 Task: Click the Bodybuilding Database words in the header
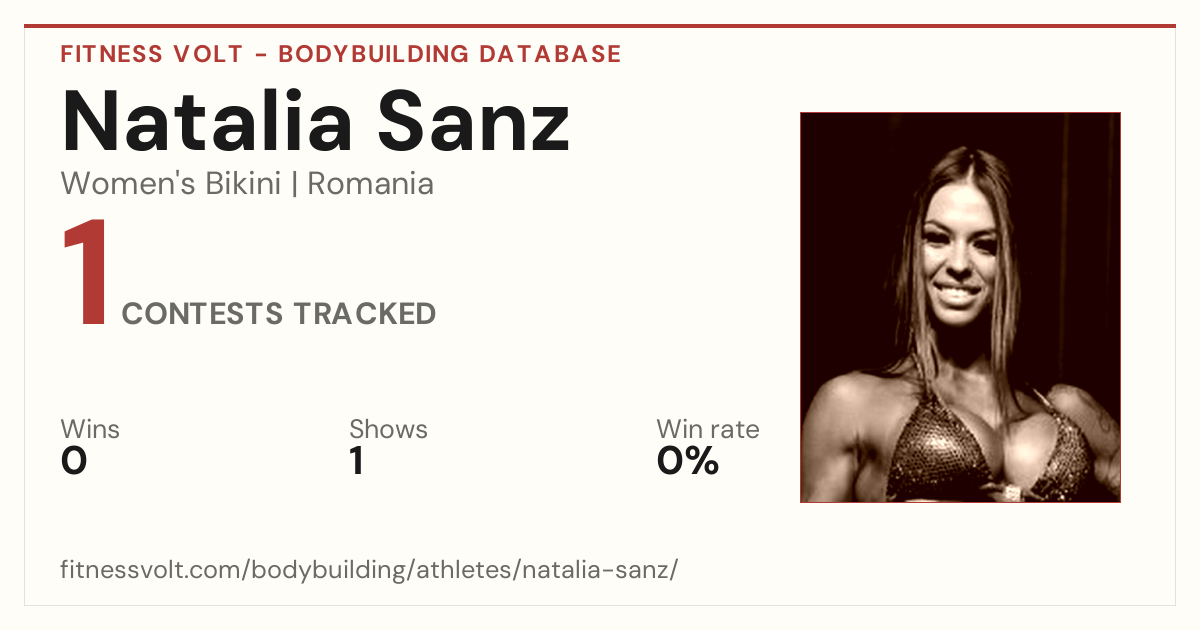[x=450, y=54]
